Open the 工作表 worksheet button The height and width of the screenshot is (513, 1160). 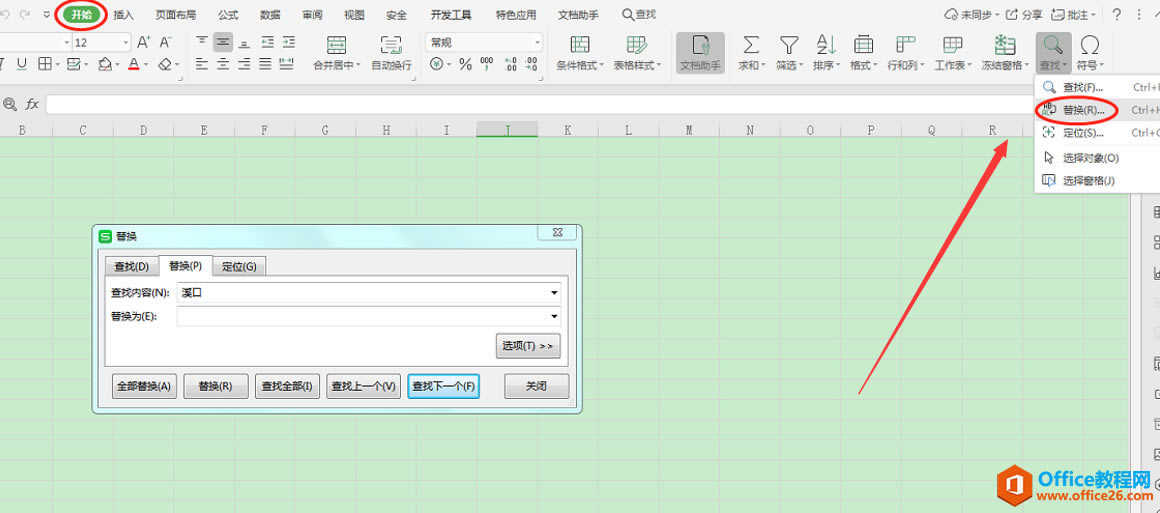click(953, 53)
